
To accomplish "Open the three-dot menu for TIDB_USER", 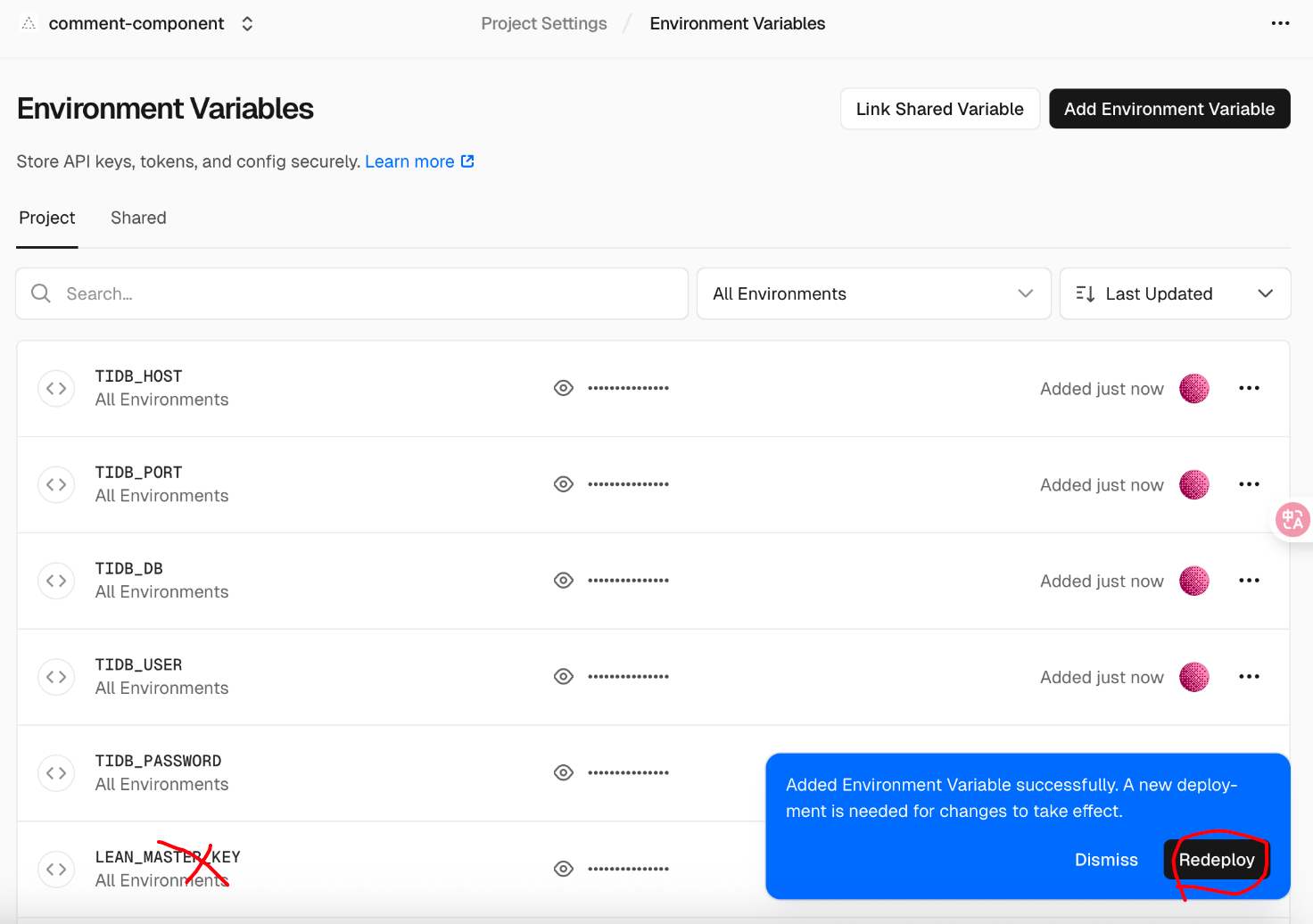I will point(1249,677).
